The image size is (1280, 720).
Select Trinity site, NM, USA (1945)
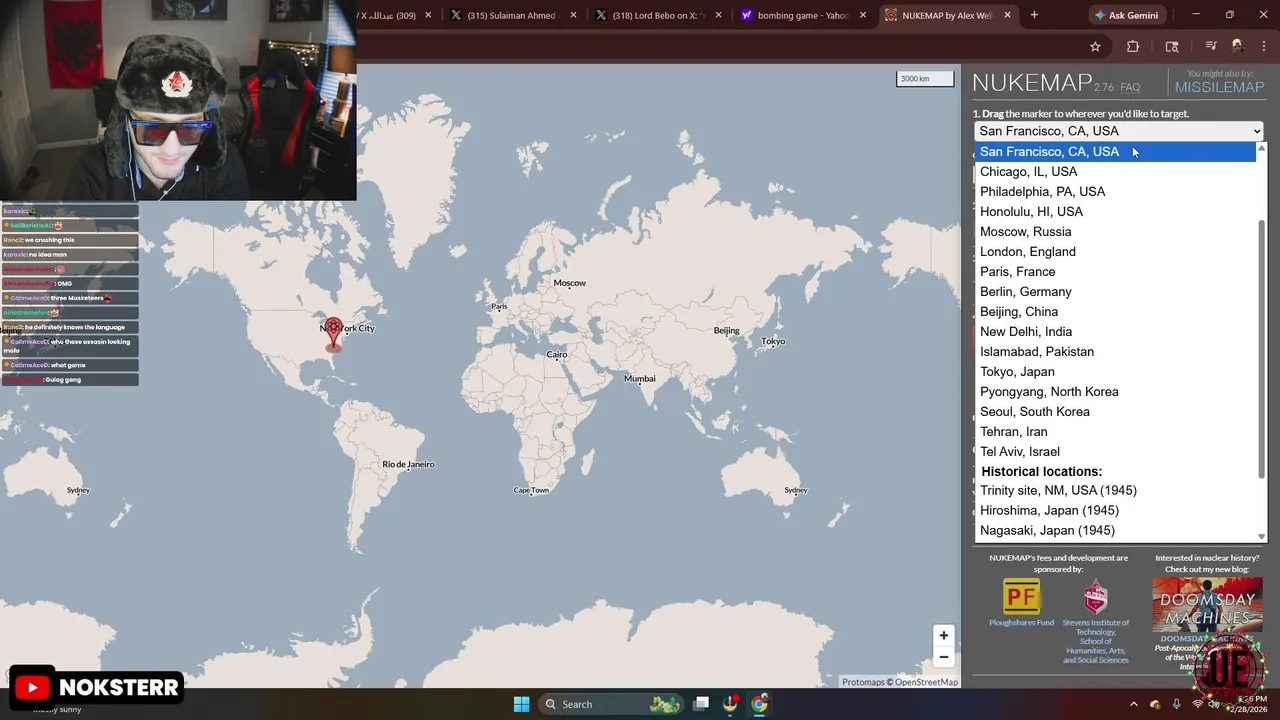[x=1115, y=491]
